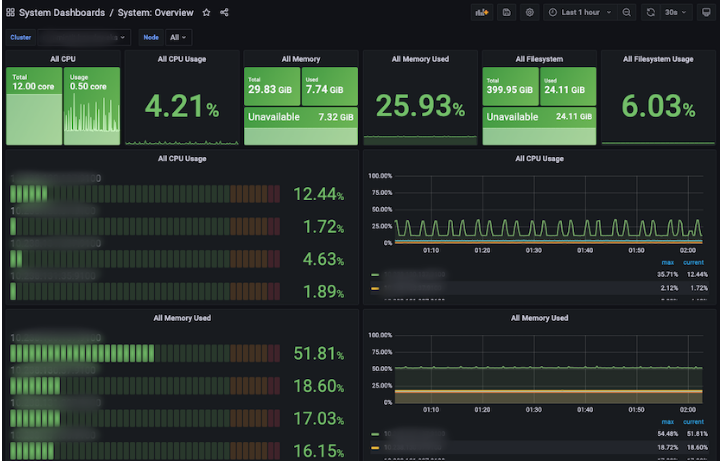Click the Unavailable 7.32 GiB tile
The height and width of the screenshot is (472, 724).
[x=301, y=126]
